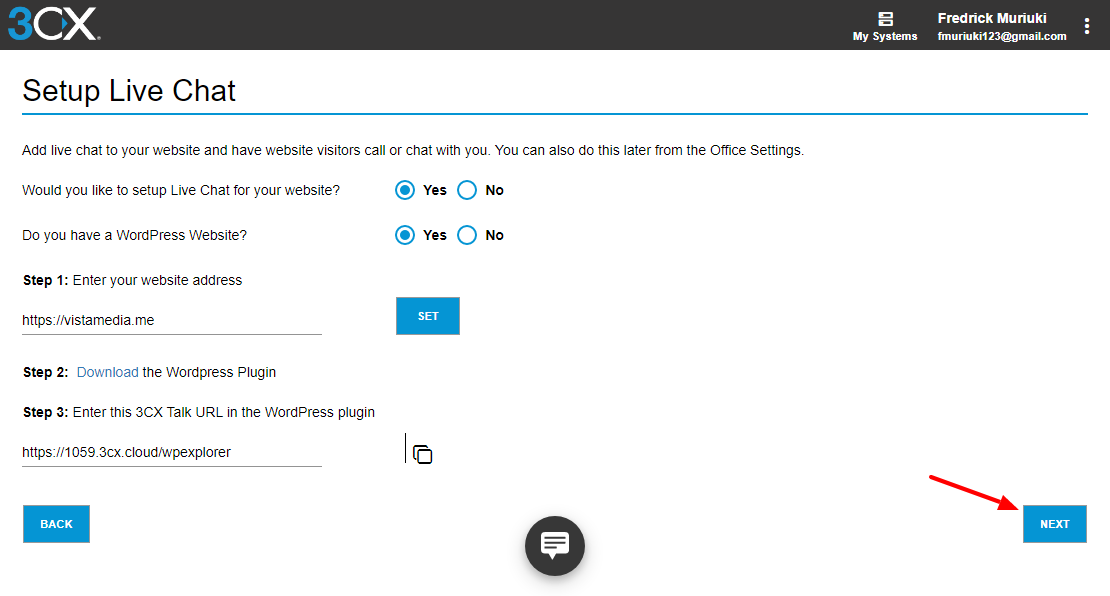Click the SET button
Screen dimensions: 1110x596
click(x=428, y=316)
